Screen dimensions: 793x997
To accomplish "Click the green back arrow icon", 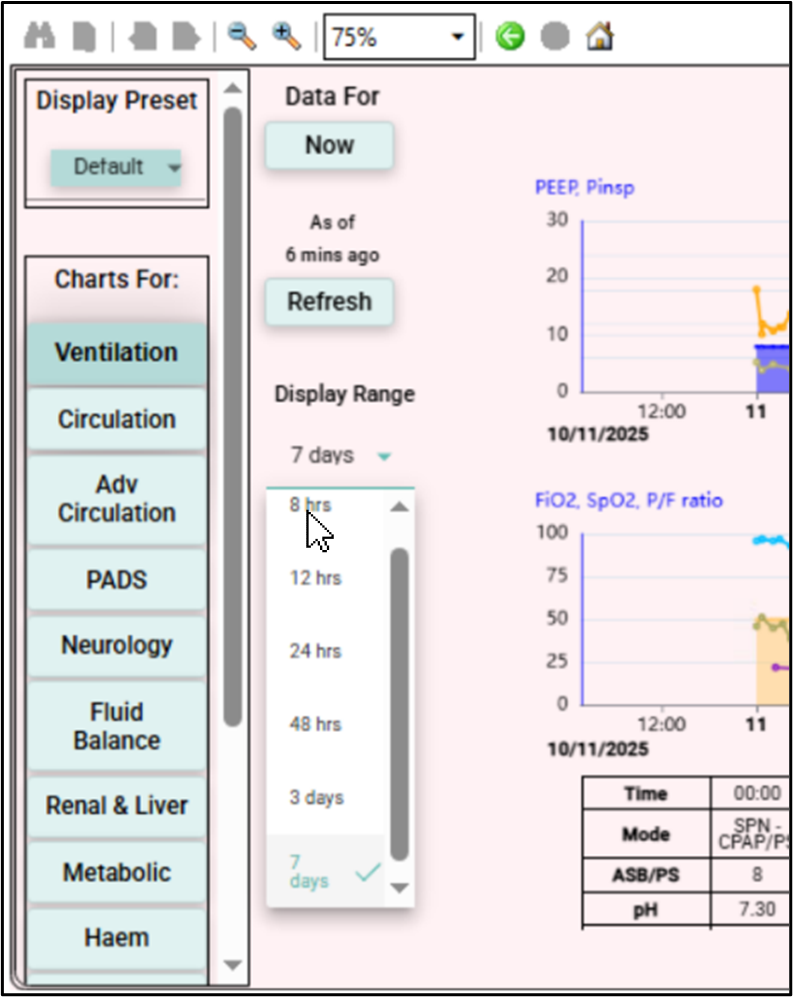I will click(x=510, y=38).
